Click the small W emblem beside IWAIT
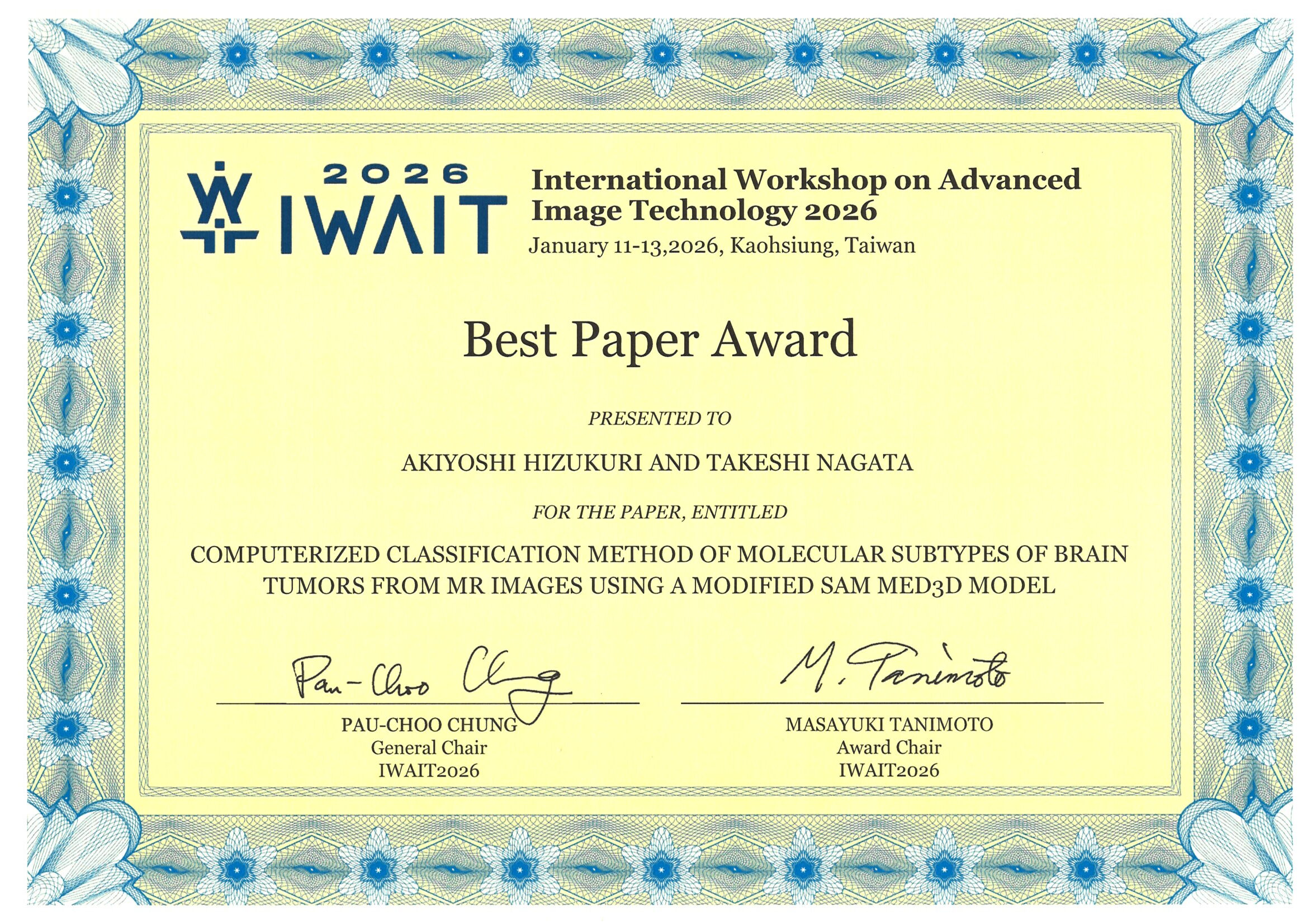This screenshot has height=924, width=1307. click(219, 209)
